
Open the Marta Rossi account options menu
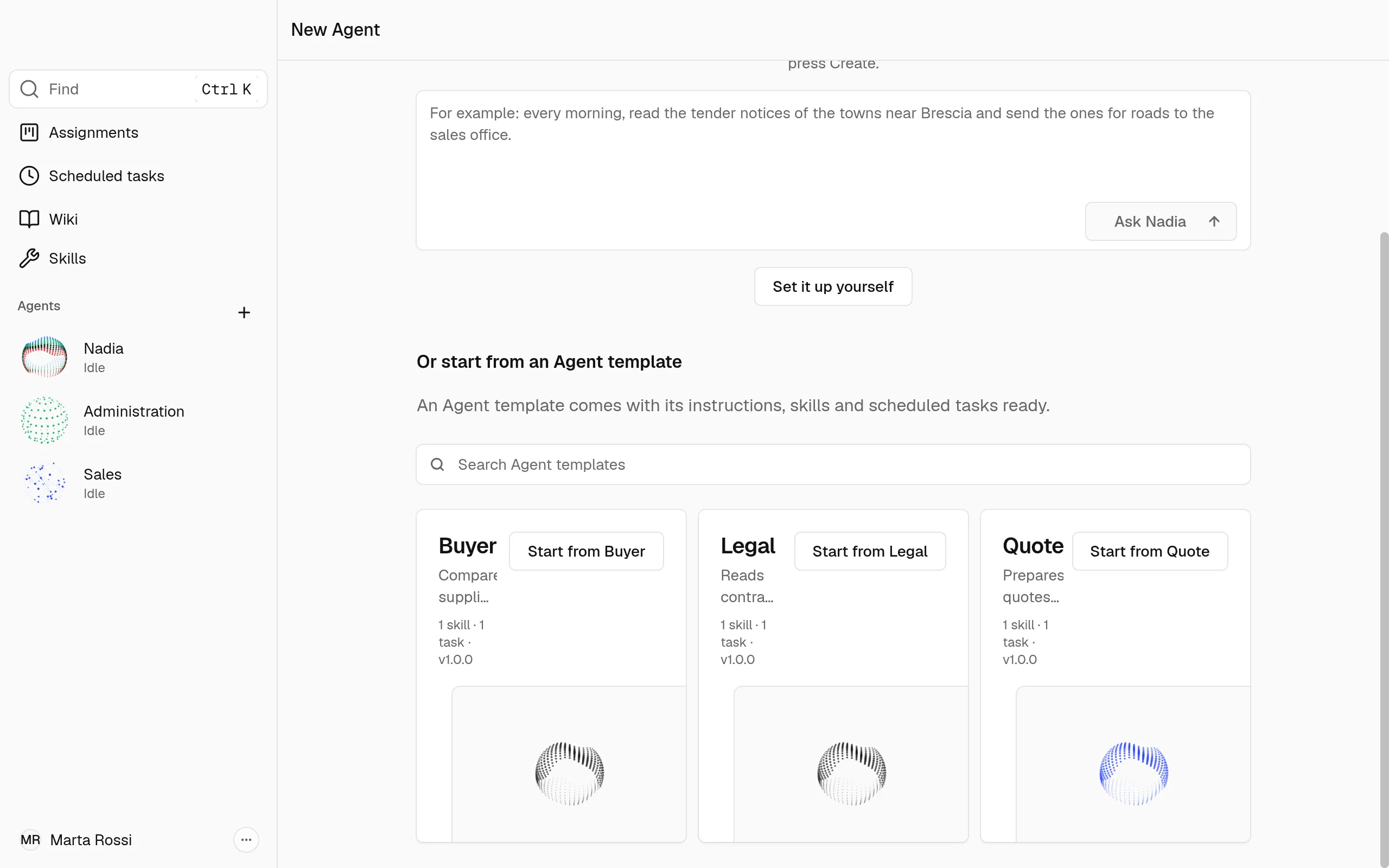tap(246, 840)
